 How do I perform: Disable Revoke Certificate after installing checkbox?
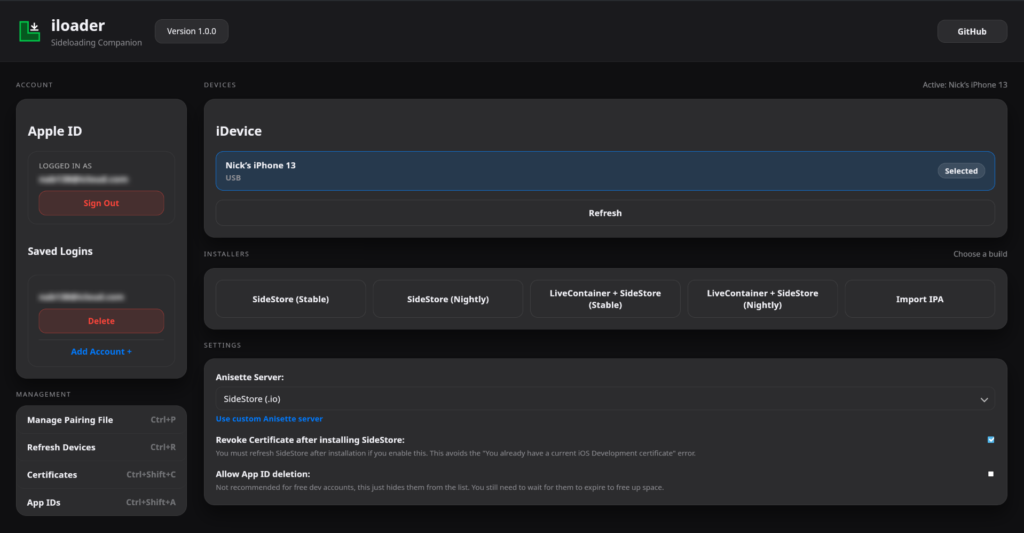[x=990, y=440]
